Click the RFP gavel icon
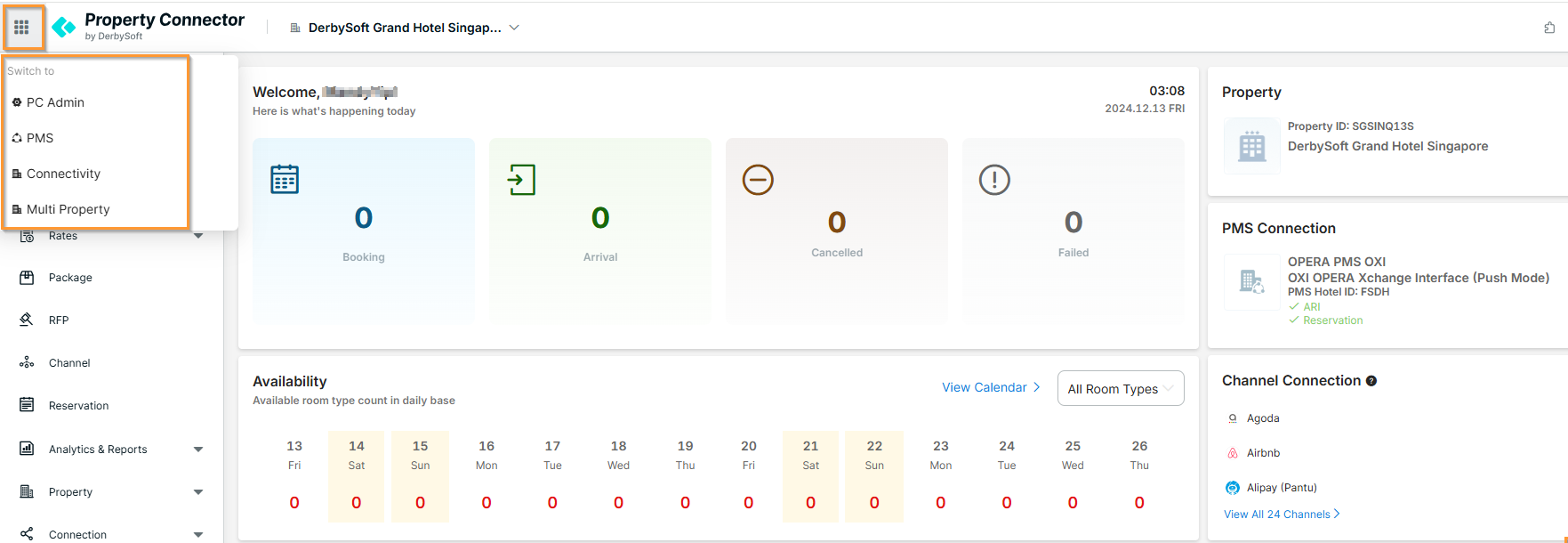The height and width of the screenshot is (543, 1568). [27, 320]
